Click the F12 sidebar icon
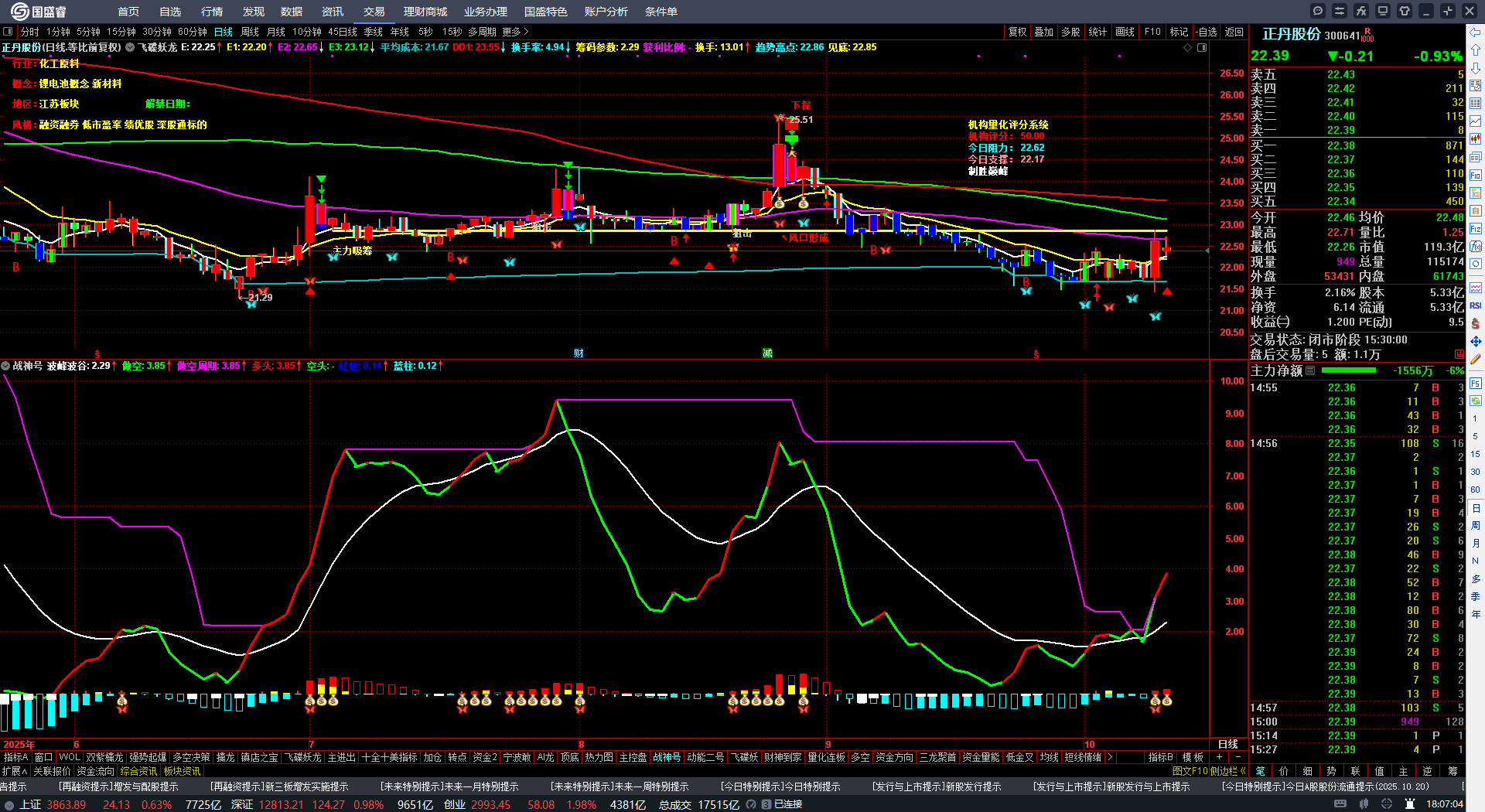Screen dimensions: 1485x812 click(1476, 229)
